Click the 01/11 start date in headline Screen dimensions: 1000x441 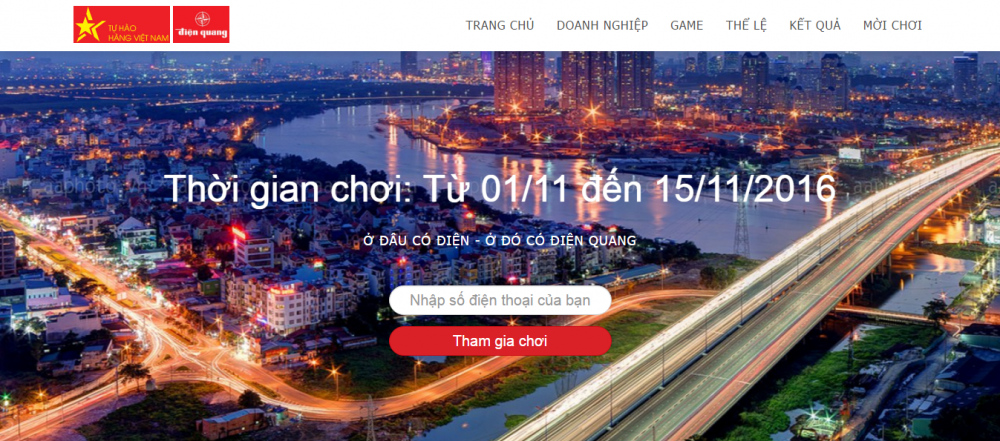(x=521, y=188)
